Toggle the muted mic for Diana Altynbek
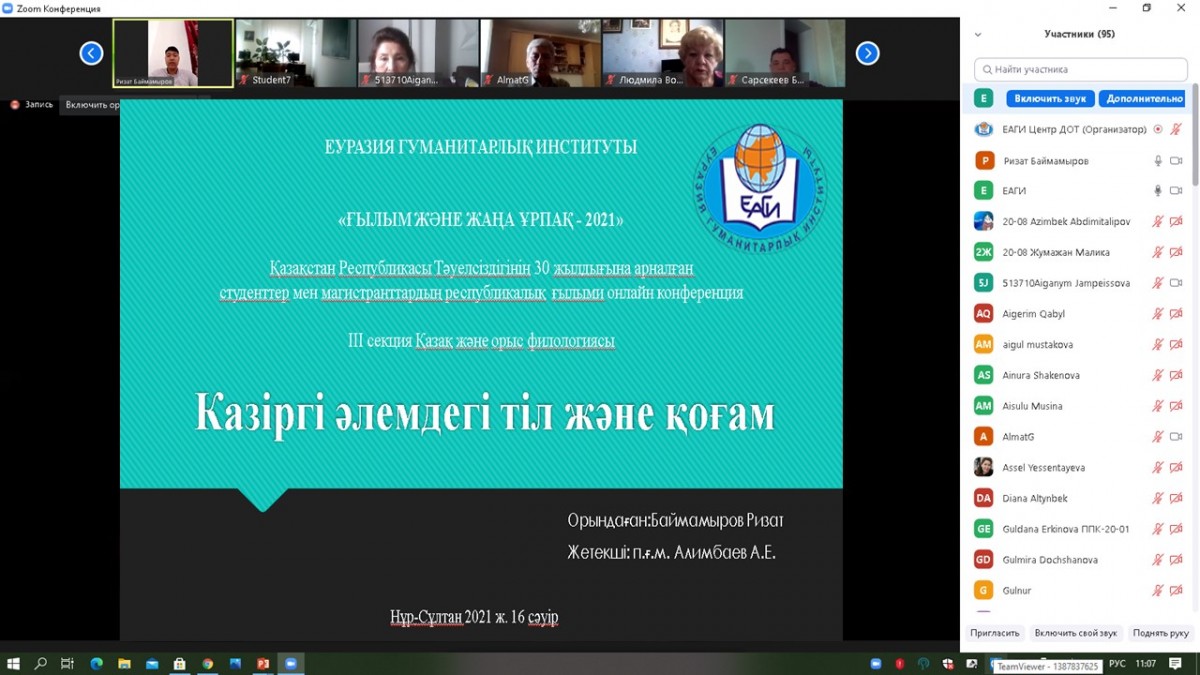 tap(1158, 498)
